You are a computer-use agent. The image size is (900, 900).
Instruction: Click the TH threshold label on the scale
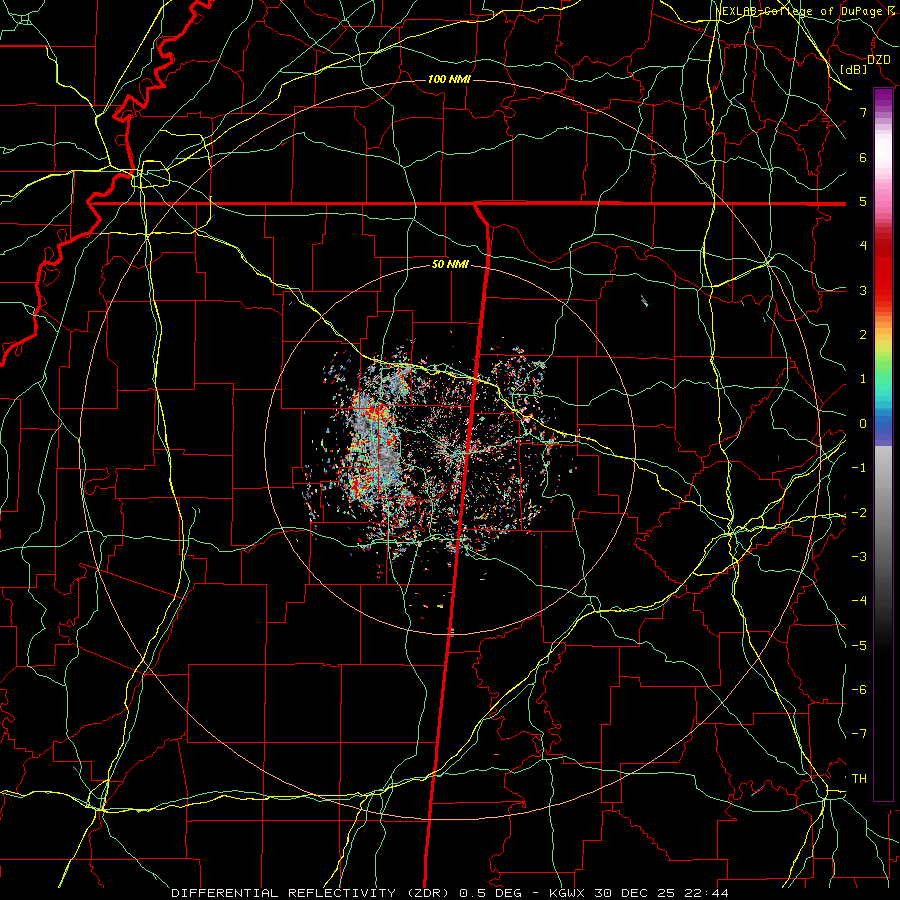point(859,779)
